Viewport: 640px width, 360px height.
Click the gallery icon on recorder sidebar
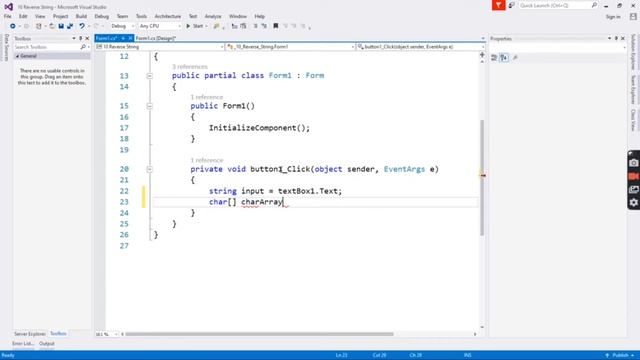[633, 189]
